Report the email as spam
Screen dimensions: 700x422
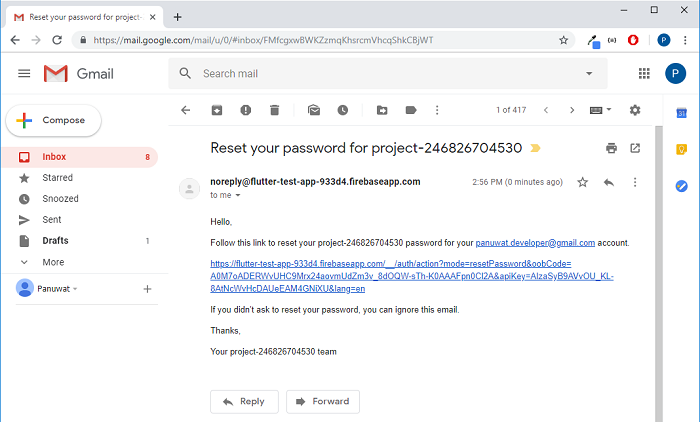coord(246,110)
